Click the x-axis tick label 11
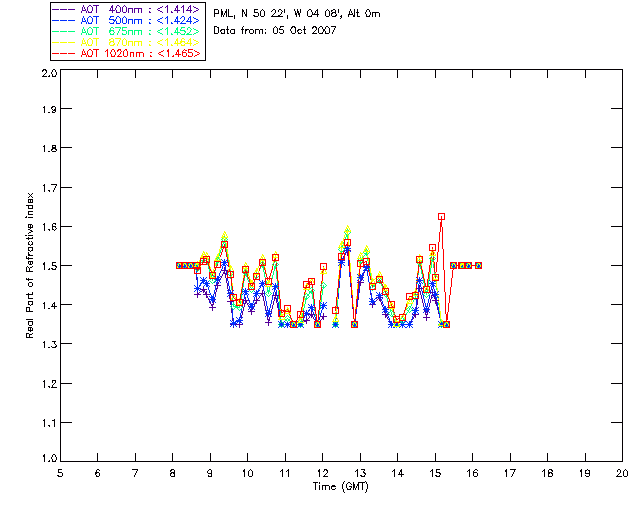 [x=285, y=473]
